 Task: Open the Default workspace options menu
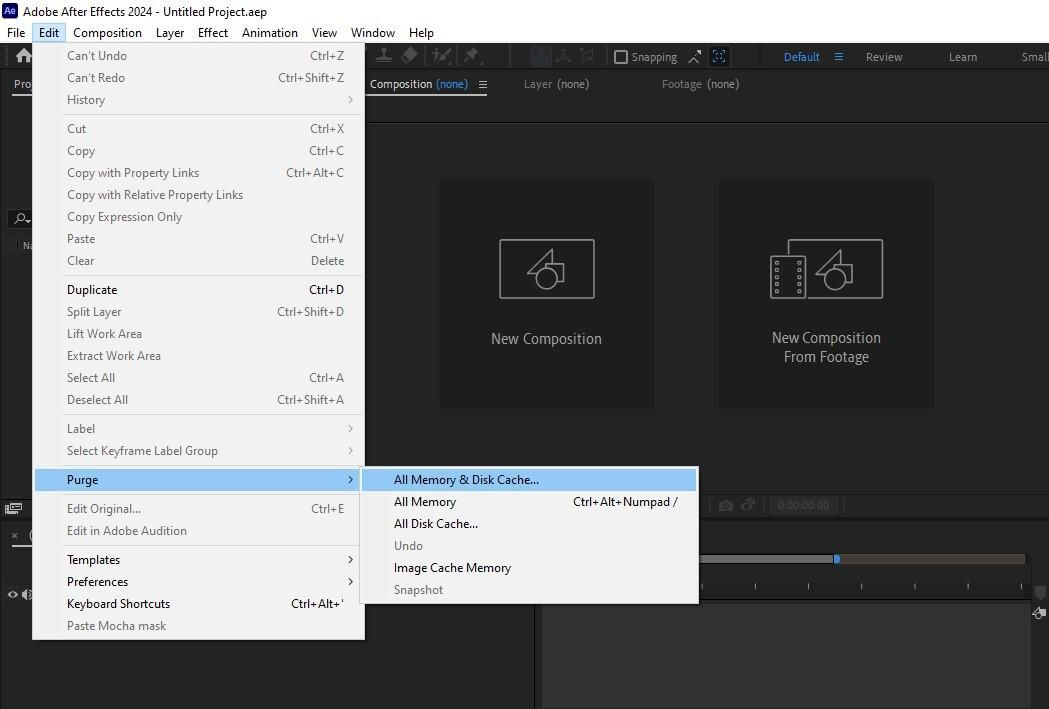839,57
